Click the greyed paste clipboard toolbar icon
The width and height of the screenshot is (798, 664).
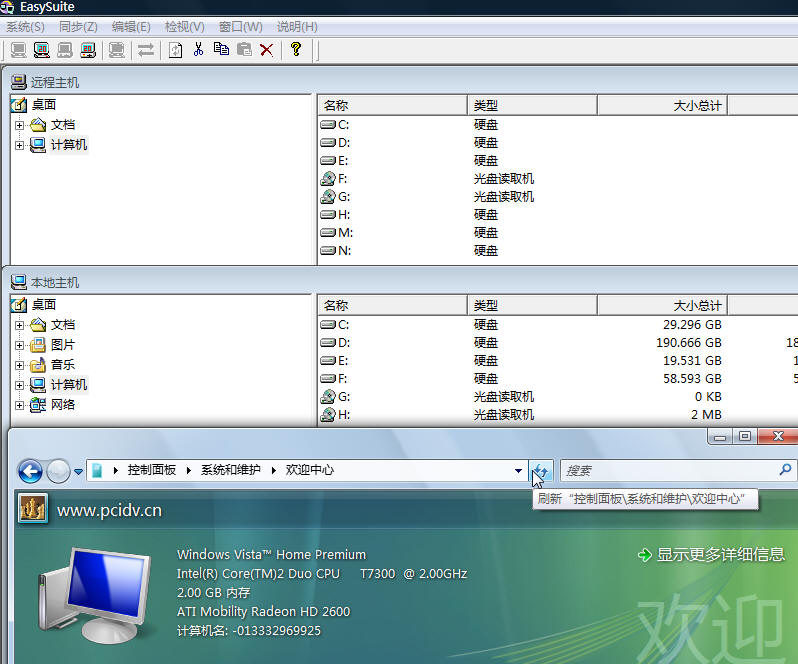coord(244,49)
